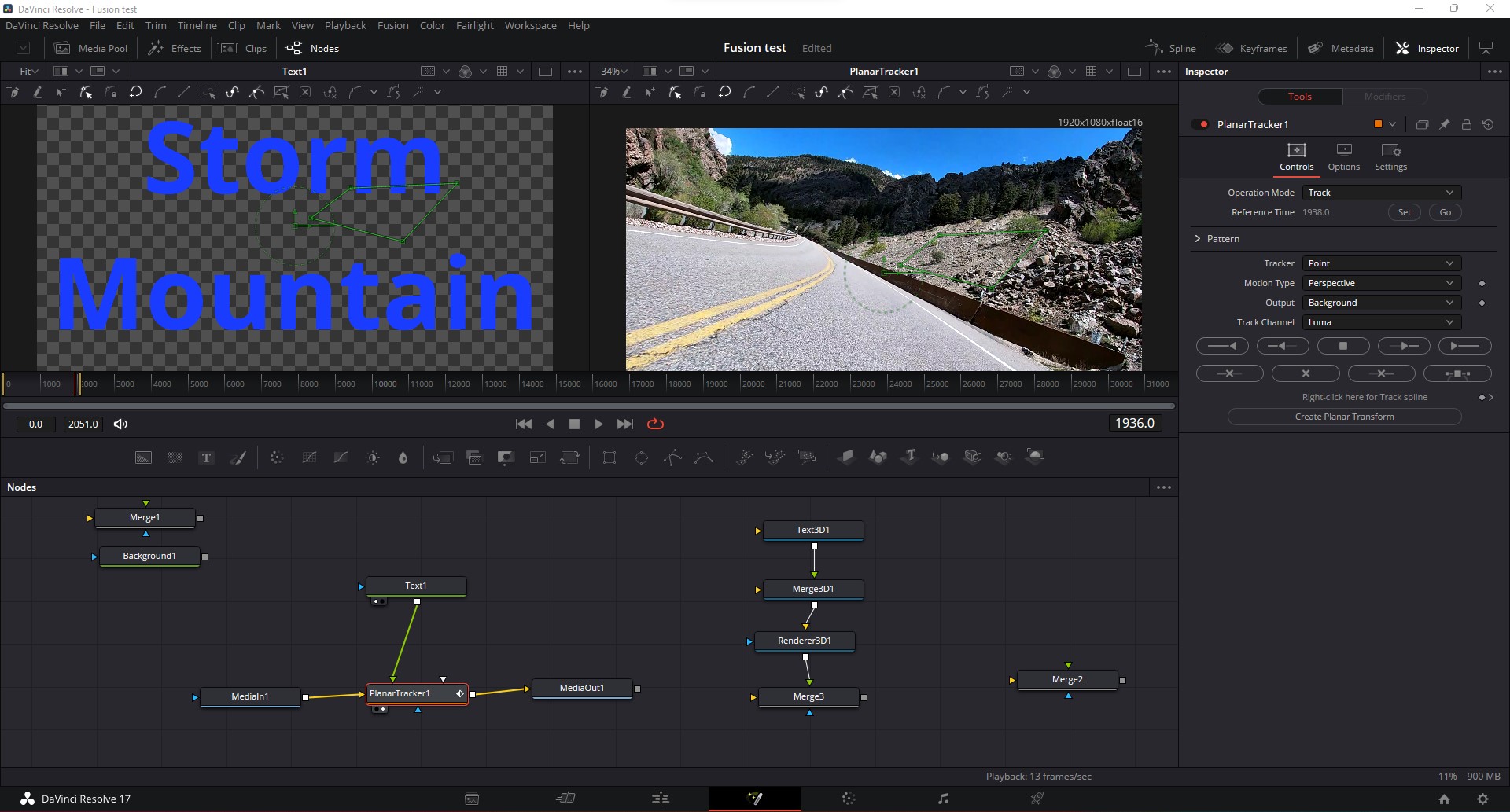The image size is (1510, 812).
Task: Click Create Planar Transform button
Action: [1344, 417]
